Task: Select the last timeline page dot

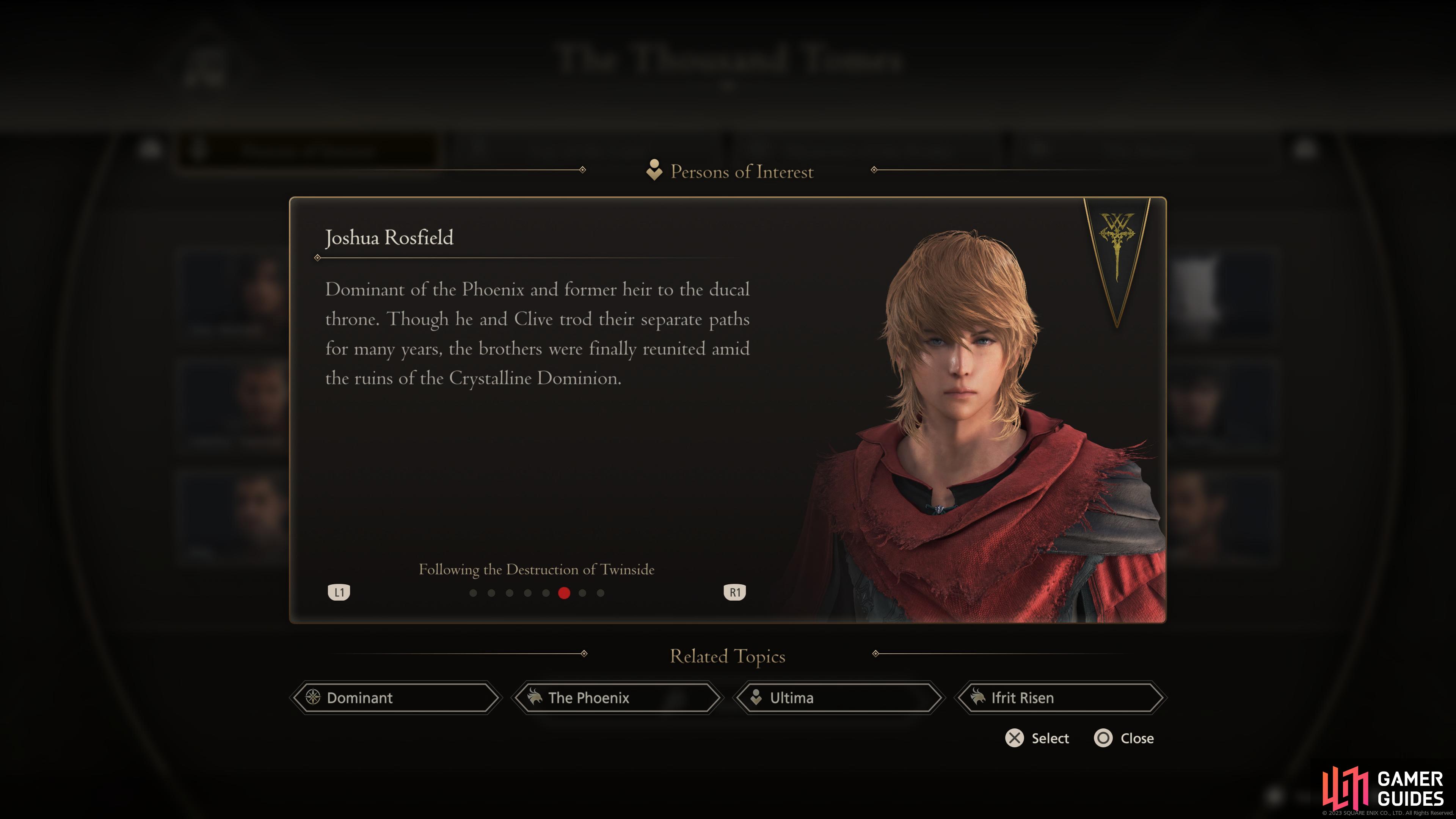Action: pos(600,593)
